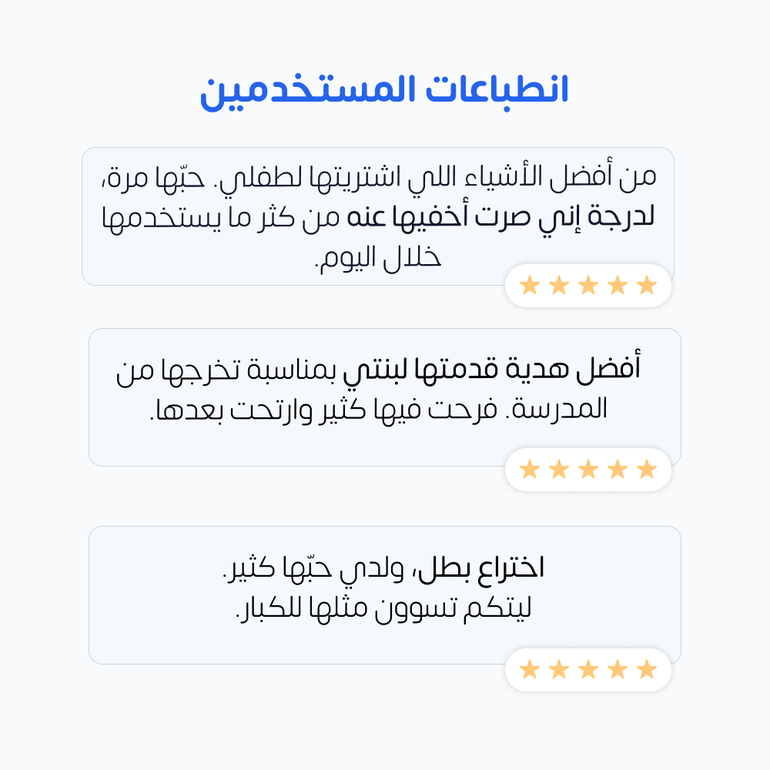This screenshot has width=770, height=770.
Task: Choose fourth star from left in graduation gift review
Action: tap(618, 469)
